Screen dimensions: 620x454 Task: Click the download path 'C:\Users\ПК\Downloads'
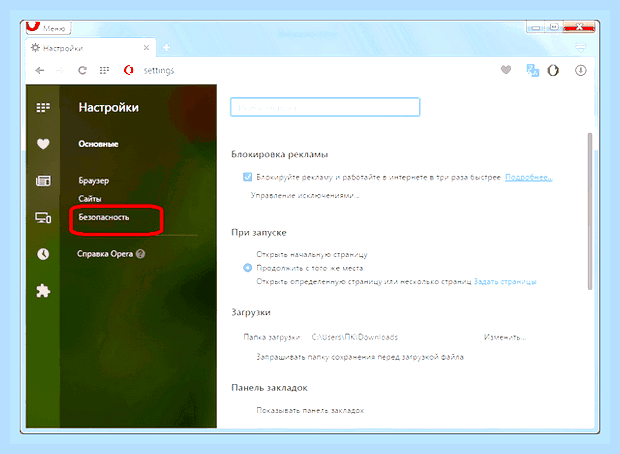coord(355,337)
